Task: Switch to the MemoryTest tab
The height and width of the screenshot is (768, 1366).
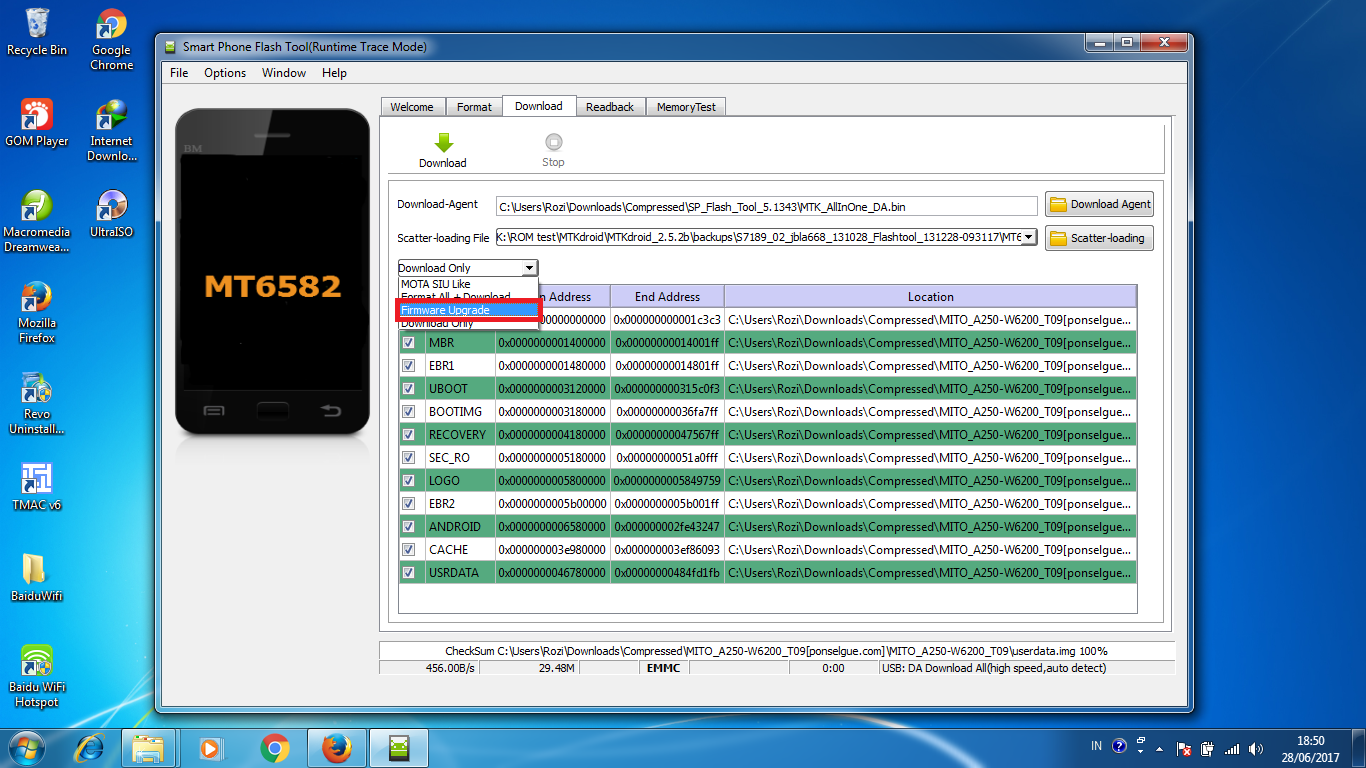Action: (686, 107)
